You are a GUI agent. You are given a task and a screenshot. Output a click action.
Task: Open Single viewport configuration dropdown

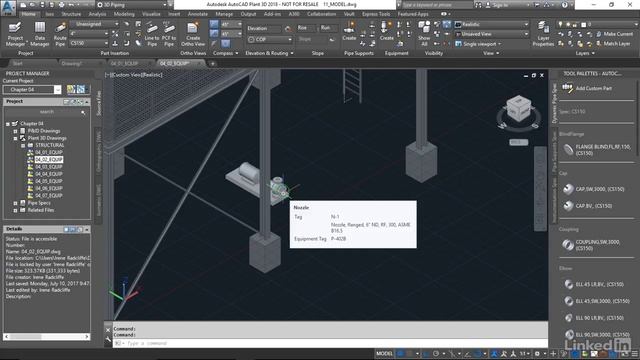click(478, 44)
